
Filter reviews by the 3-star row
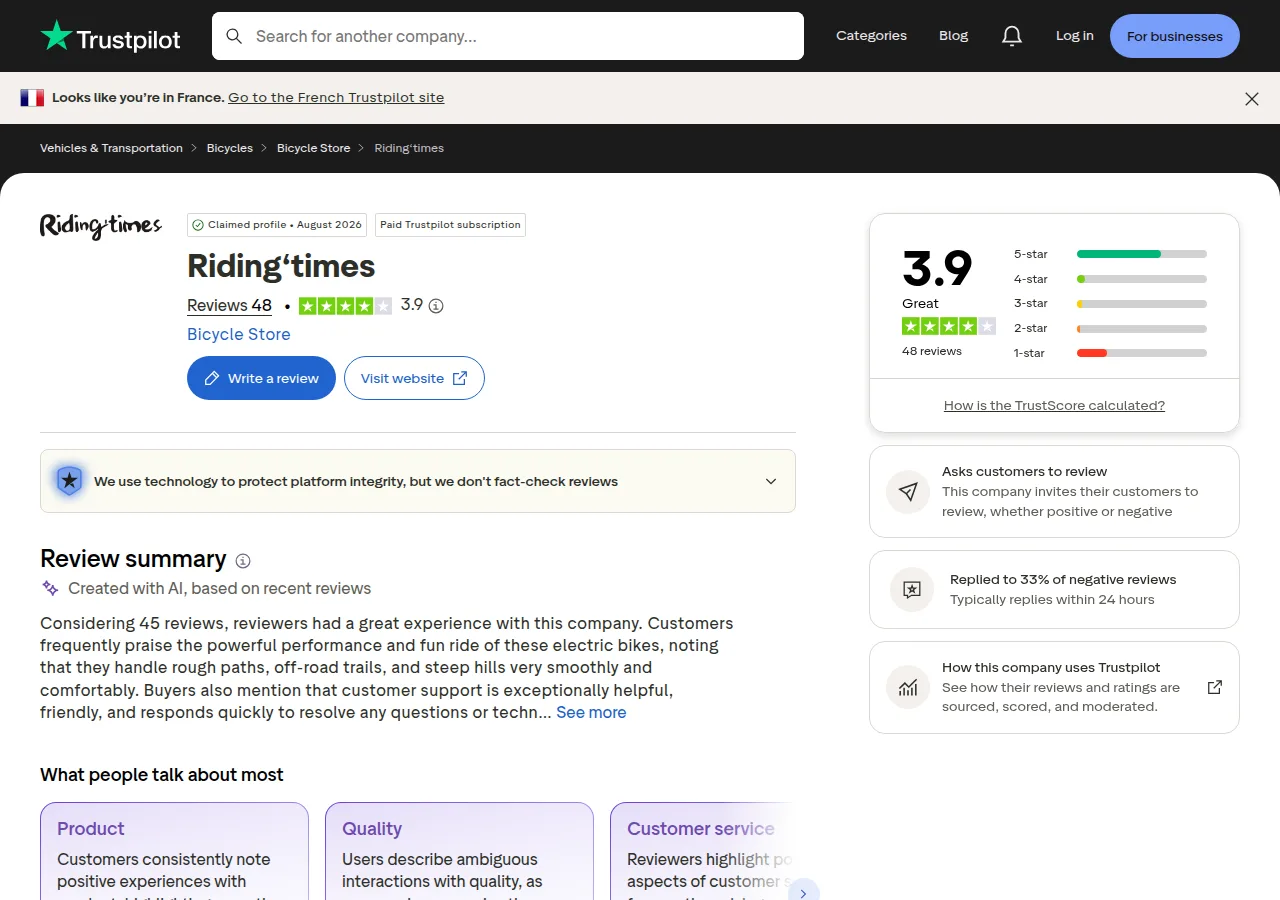[1110, 304]
